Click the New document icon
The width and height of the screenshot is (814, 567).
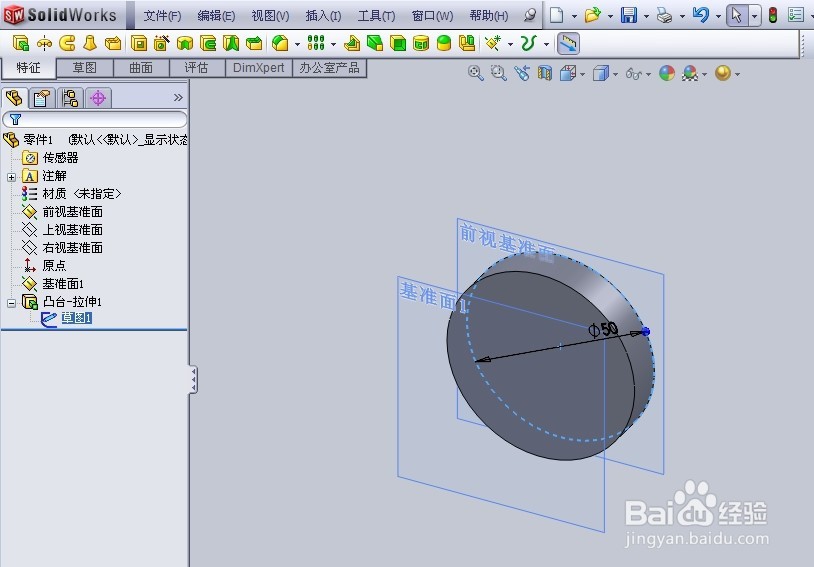click(557, 15)
